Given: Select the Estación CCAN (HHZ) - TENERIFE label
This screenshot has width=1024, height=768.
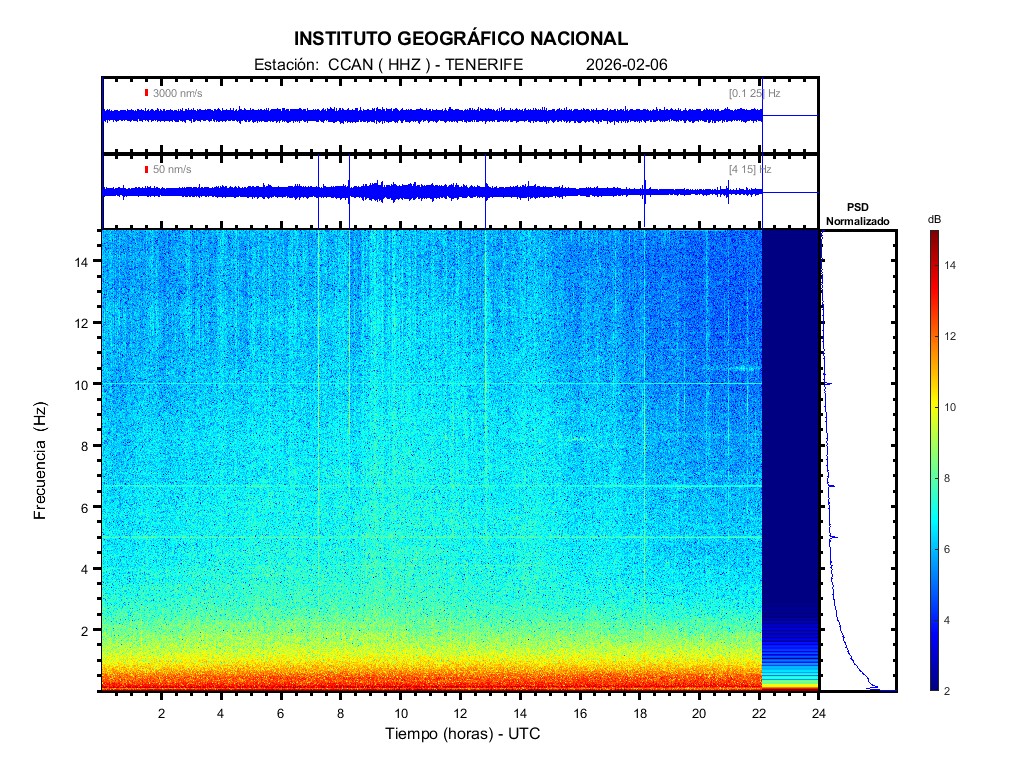Looking at the screenshot, I should [389, 65].
